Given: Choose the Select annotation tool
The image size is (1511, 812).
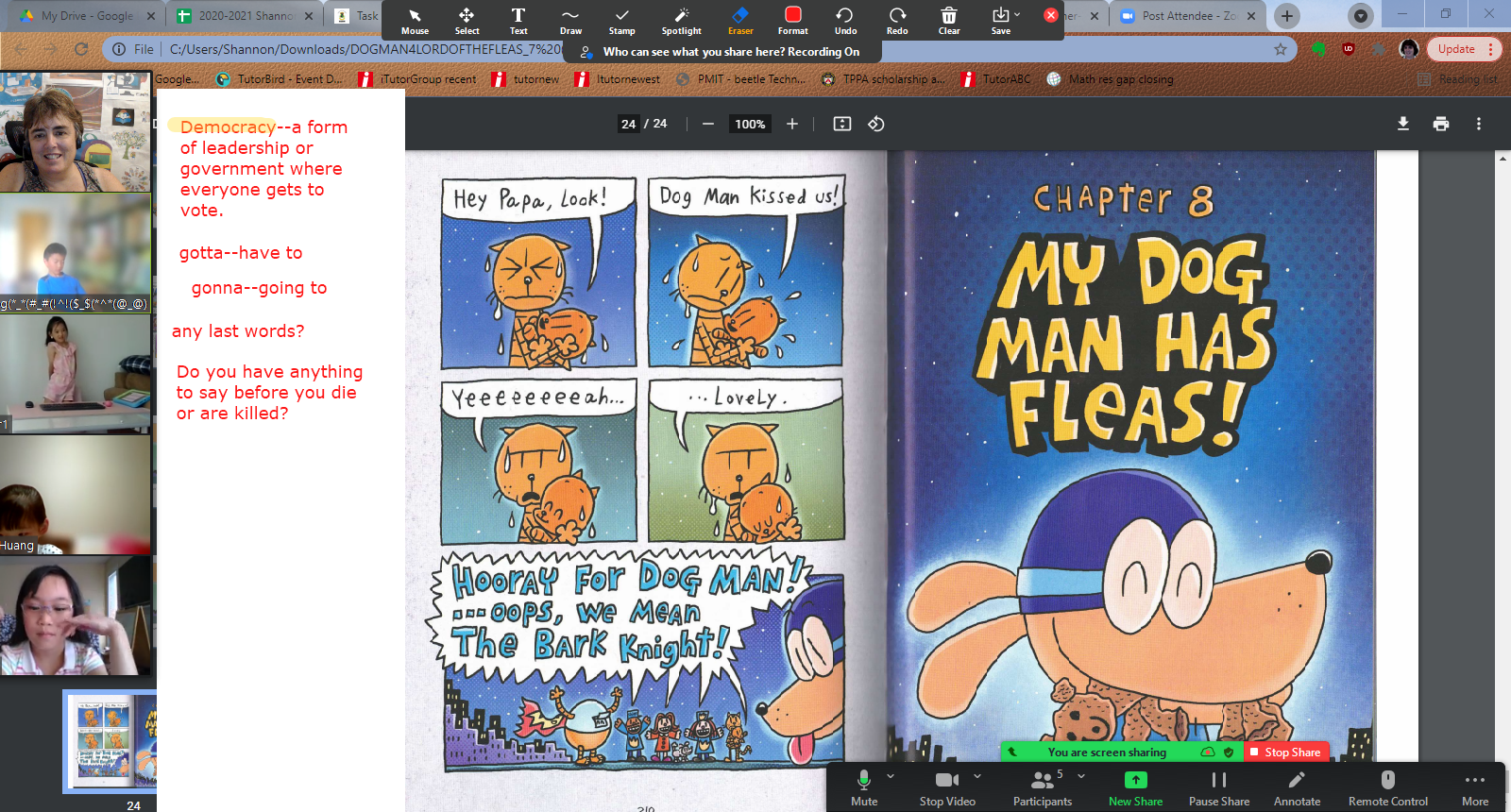Looking at the screenshot, I should click(x=467, y=20).
